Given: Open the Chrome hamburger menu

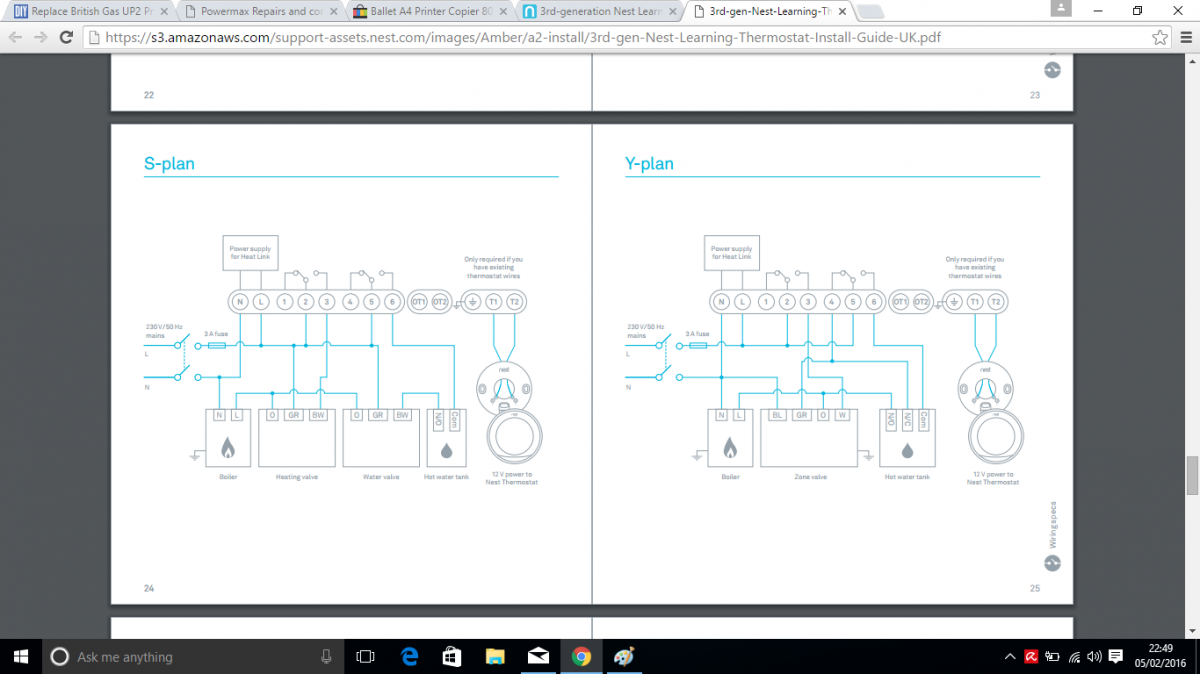Looking at the screenshot, I should tap(1184, 38).
